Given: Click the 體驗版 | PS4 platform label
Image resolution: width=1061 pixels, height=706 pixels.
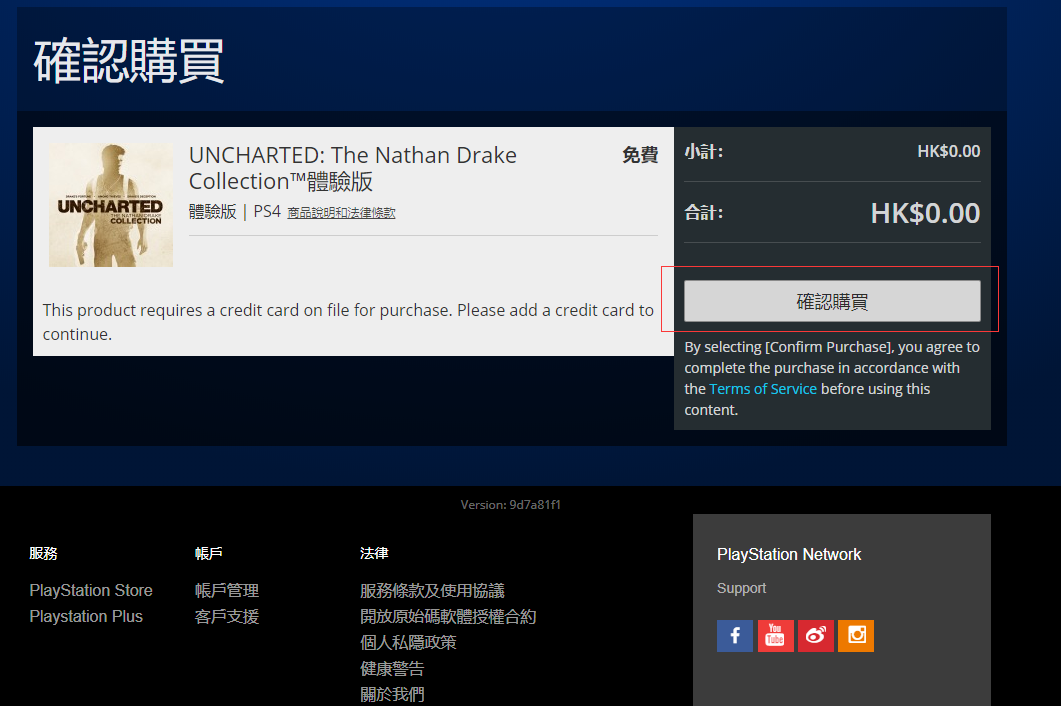Looking at the screenshot, I should click(x=235, y=212).
